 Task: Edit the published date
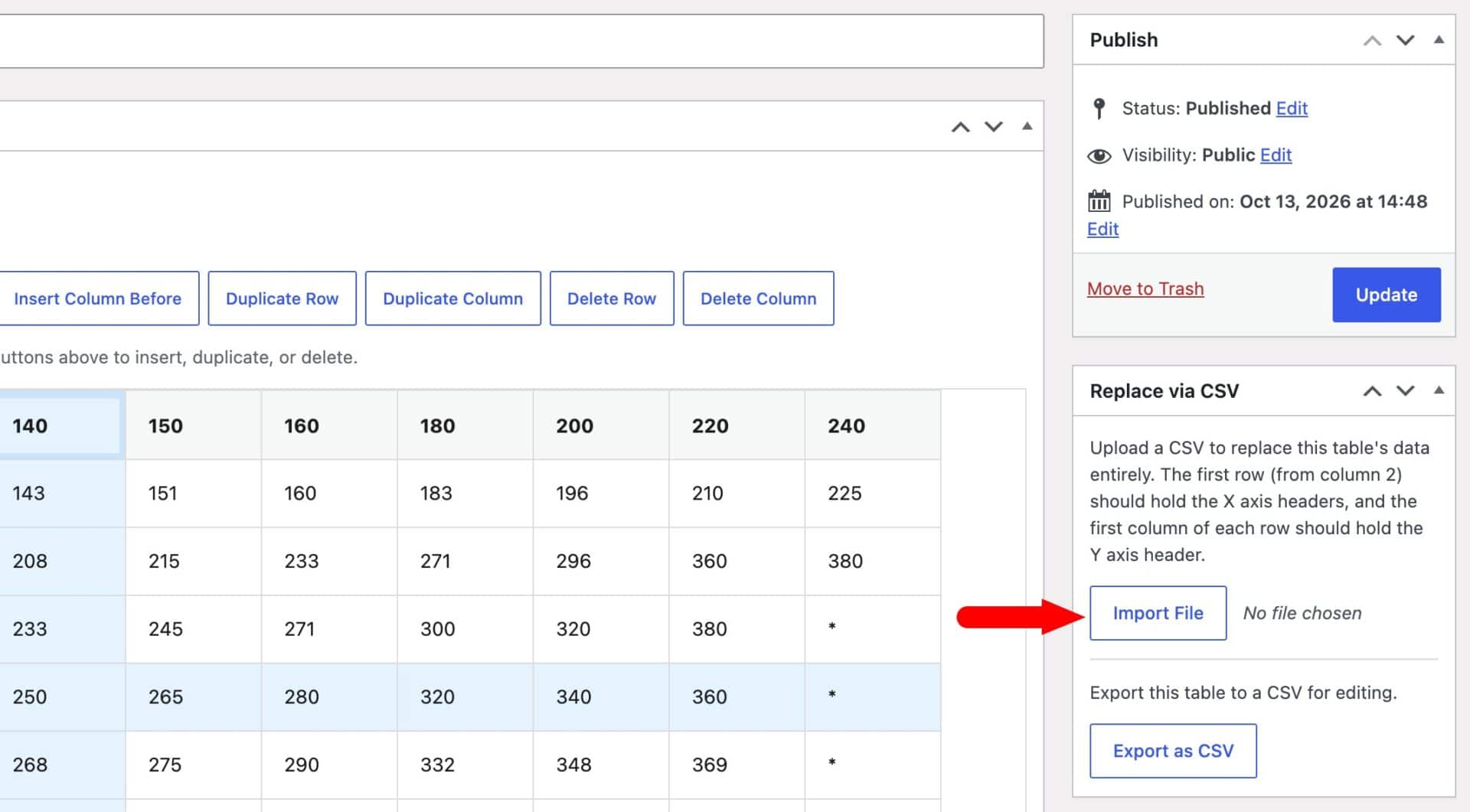tap(1102, 230)
